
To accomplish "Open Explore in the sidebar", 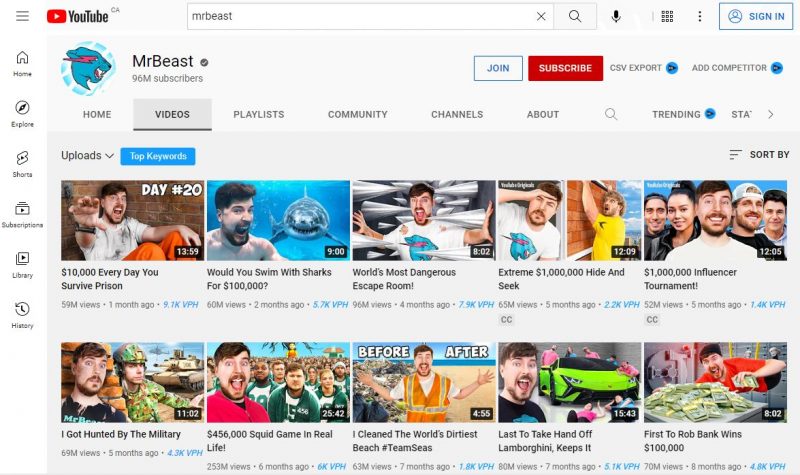I will (x=22, y=114).
